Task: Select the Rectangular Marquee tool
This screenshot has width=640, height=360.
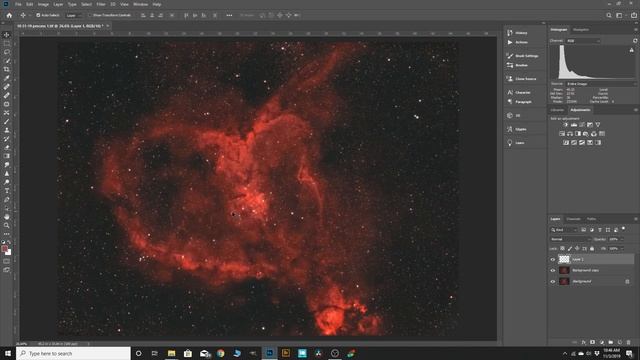Action: pos(7,43)
